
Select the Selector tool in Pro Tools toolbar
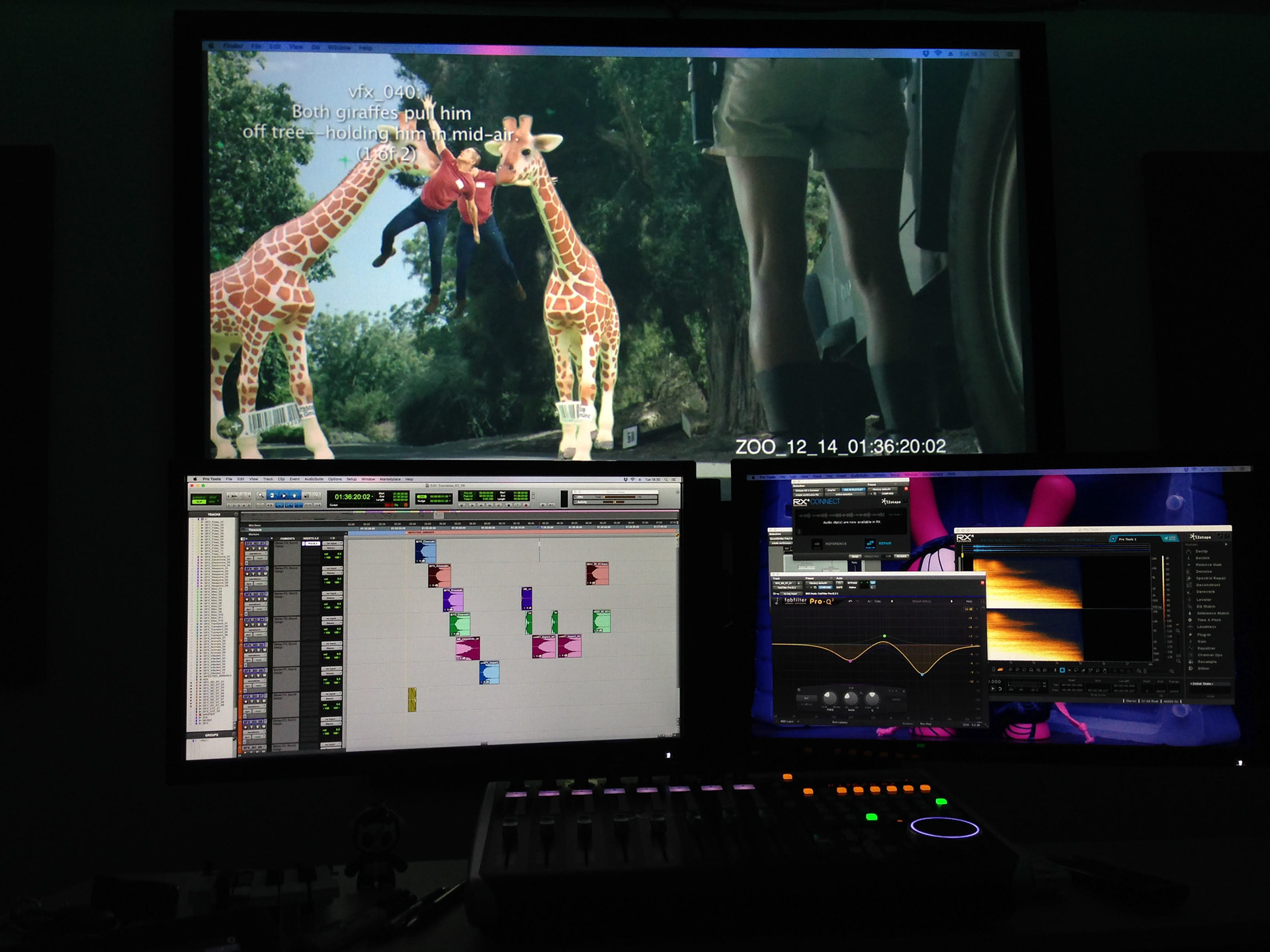[x=283, y=495]
